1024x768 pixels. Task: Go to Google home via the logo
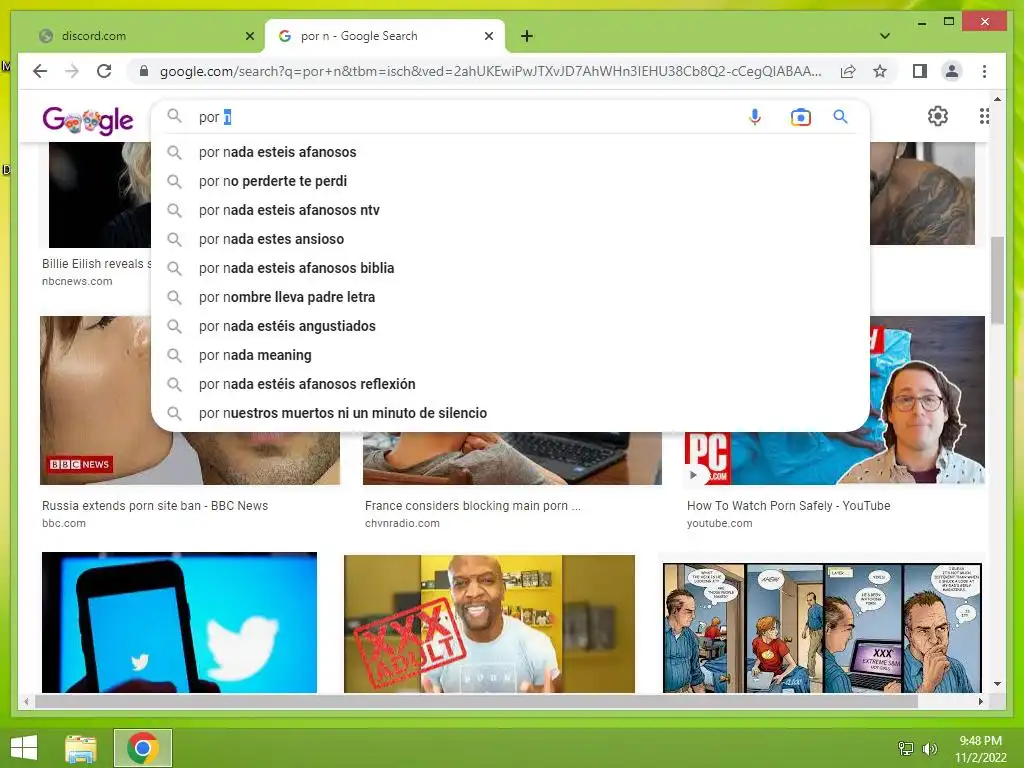click(x=88, y=120)
